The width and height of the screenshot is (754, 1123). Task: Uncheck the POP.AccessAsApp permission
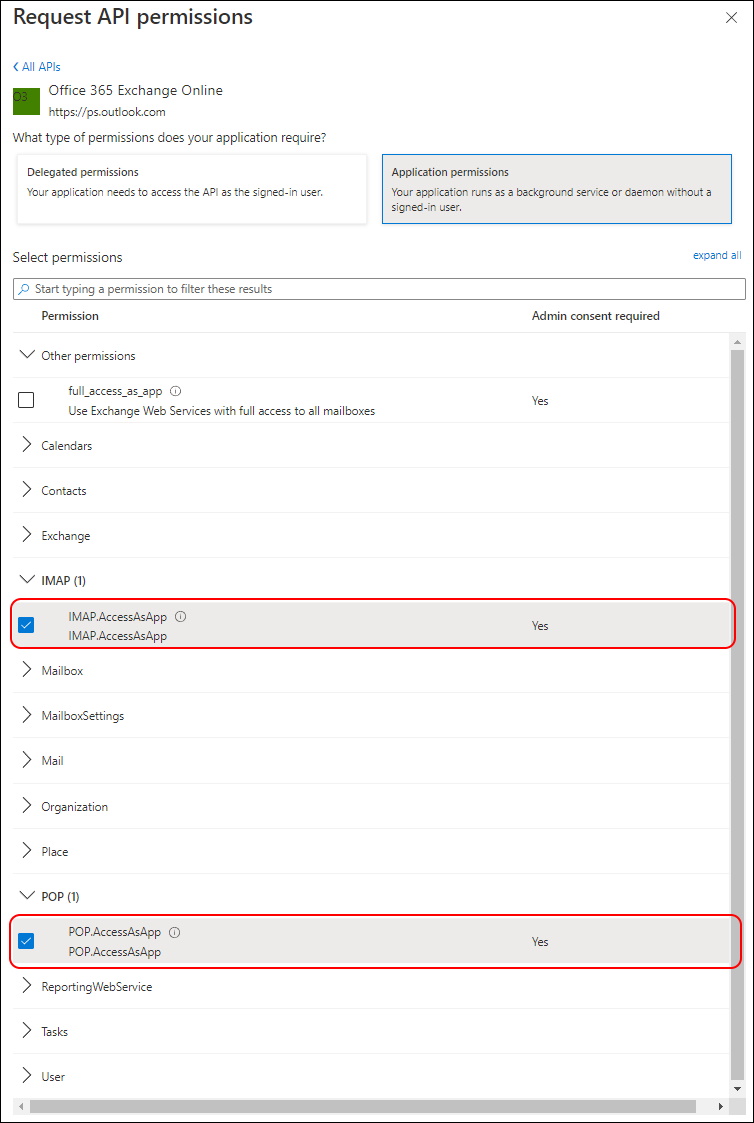point(26,942)
